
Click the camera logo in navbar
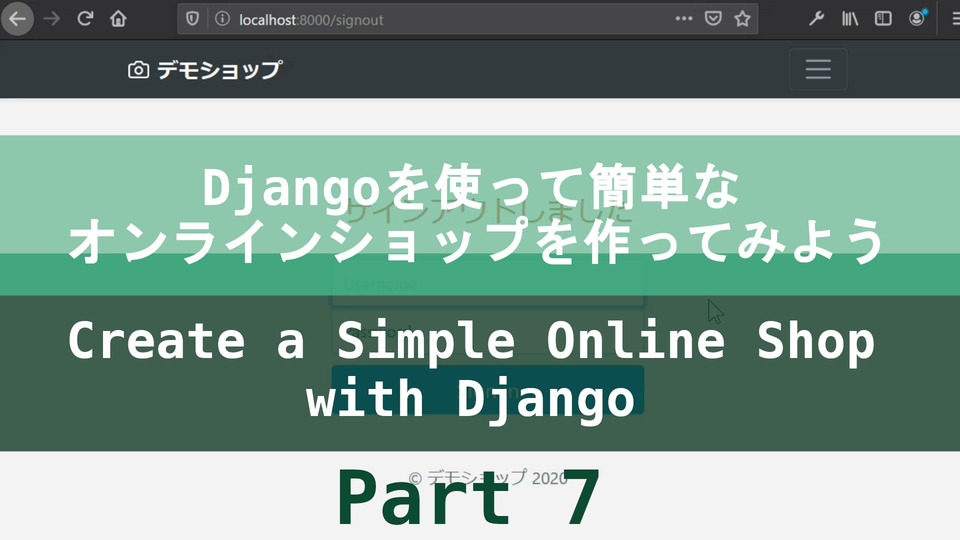138,70
